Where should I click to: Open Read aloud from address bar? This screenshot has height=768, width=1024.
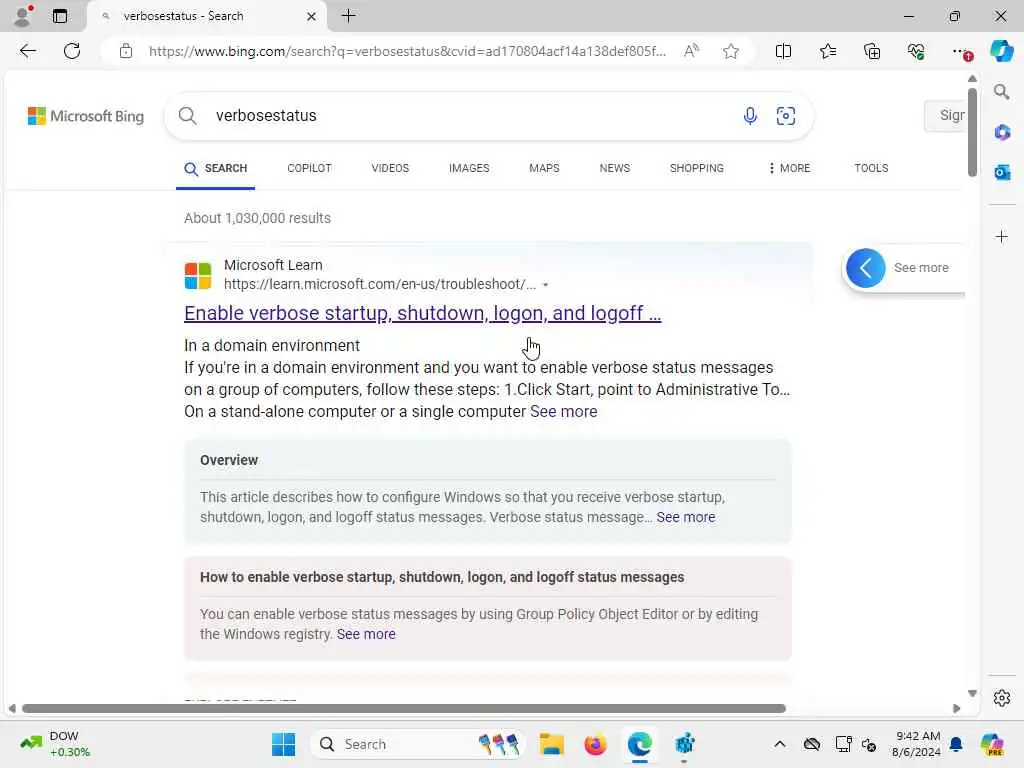tap(692, 51)
